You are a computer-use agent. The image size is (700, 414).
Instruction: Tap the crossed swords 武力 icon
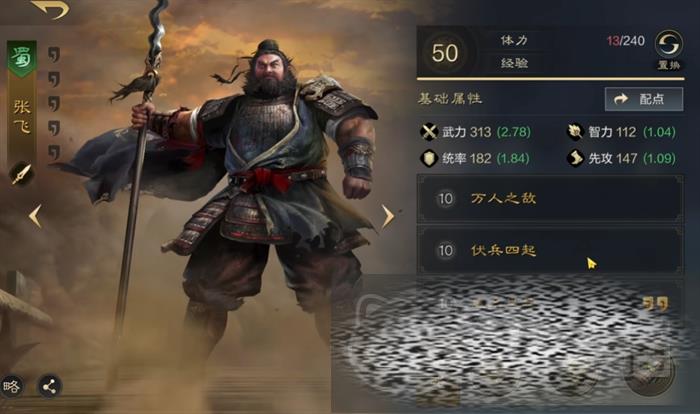pyautogui.click(x=429, y=132)
